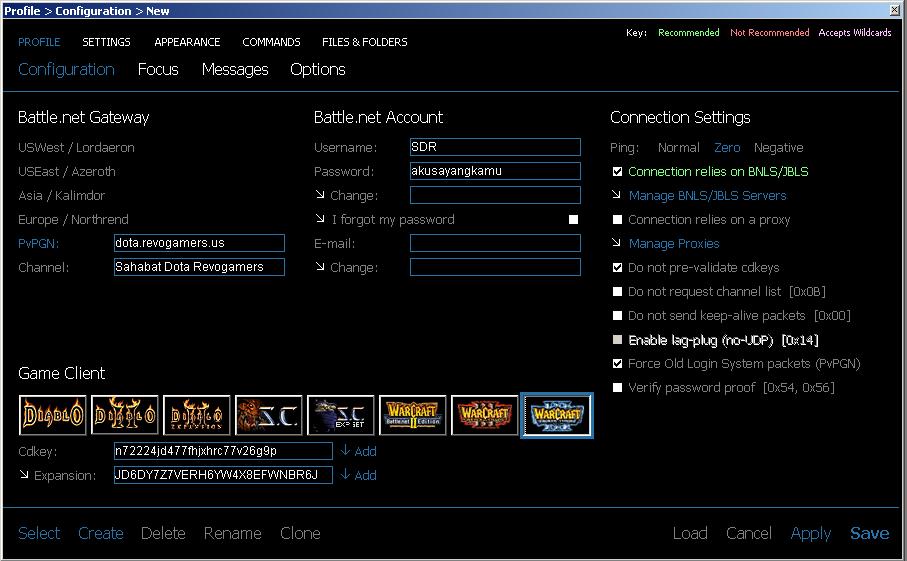This screenshot has width=907, height=561.
Task: Click the arrow icon beside Cdkey Add
Action: tap(345, 451)
